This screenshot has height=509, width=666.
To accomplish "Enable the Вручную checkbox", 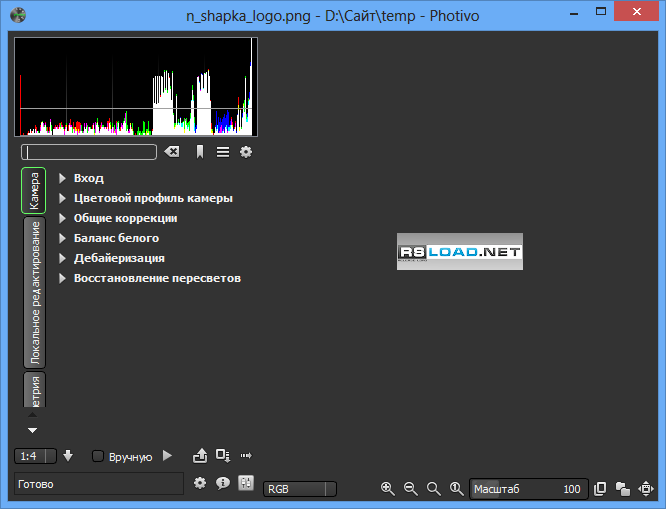I will point(98,456).
